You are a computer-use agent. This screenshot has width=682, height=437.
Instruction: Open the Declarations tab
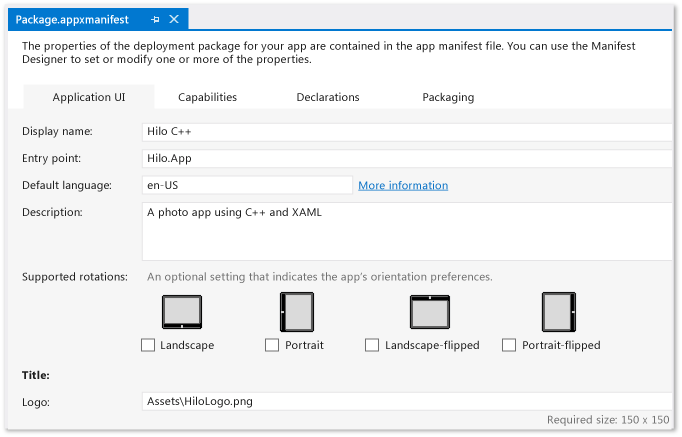328,97
